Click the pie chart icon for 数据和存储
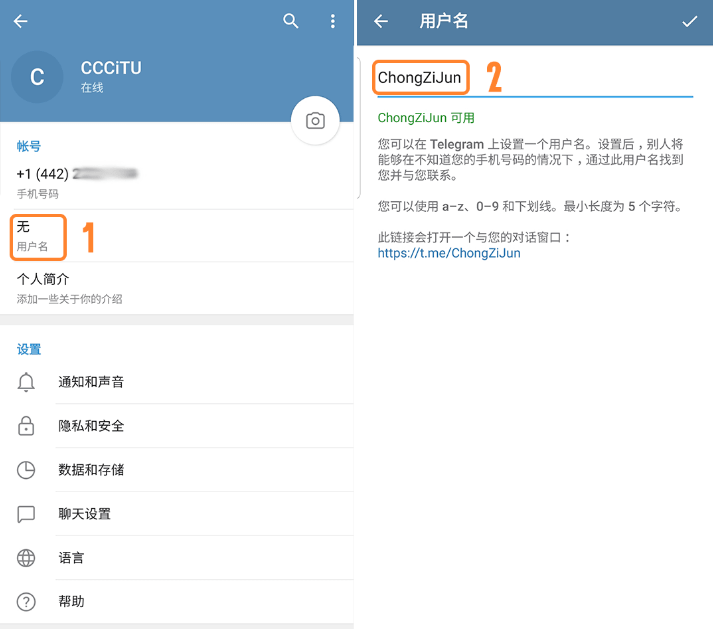This screenshot has height=629, width=713. tap(26, 470)
